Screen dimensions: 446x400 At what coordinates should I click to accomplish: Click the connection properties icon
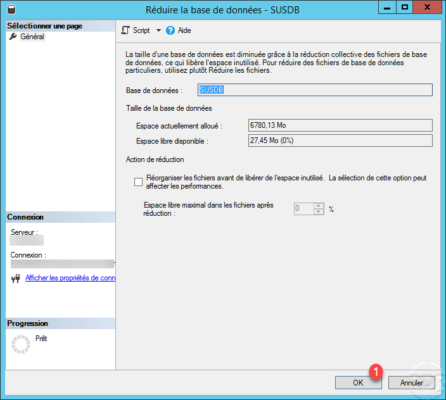(16, 278)
